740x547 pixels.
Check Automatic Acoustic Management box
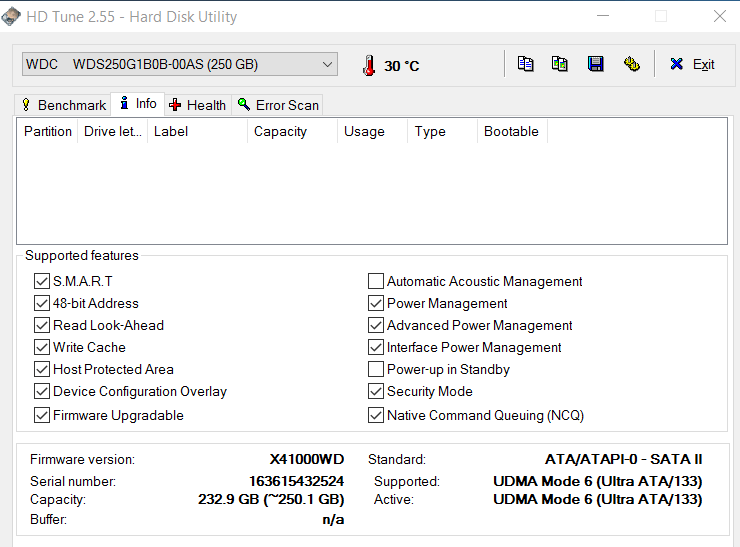pyautogui.click(x=376, y=281)
